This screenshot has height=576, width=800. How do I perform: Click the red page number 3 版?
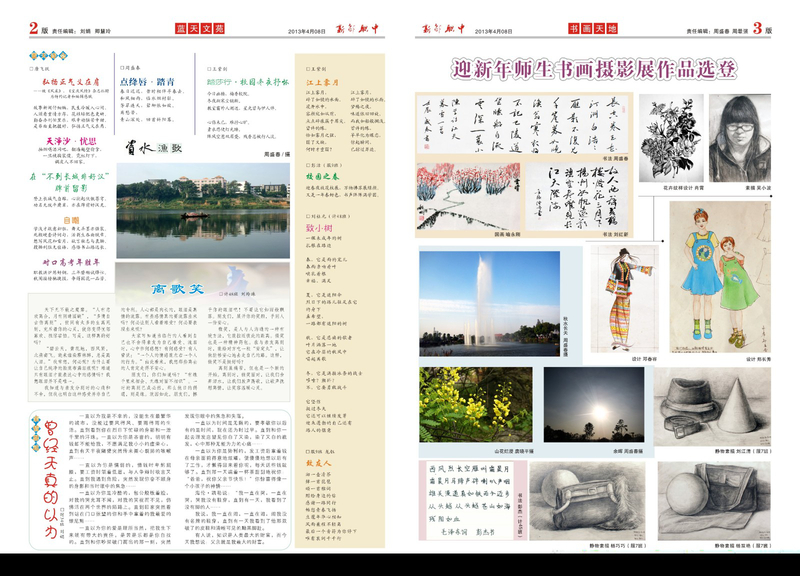[x=762, y=29]
